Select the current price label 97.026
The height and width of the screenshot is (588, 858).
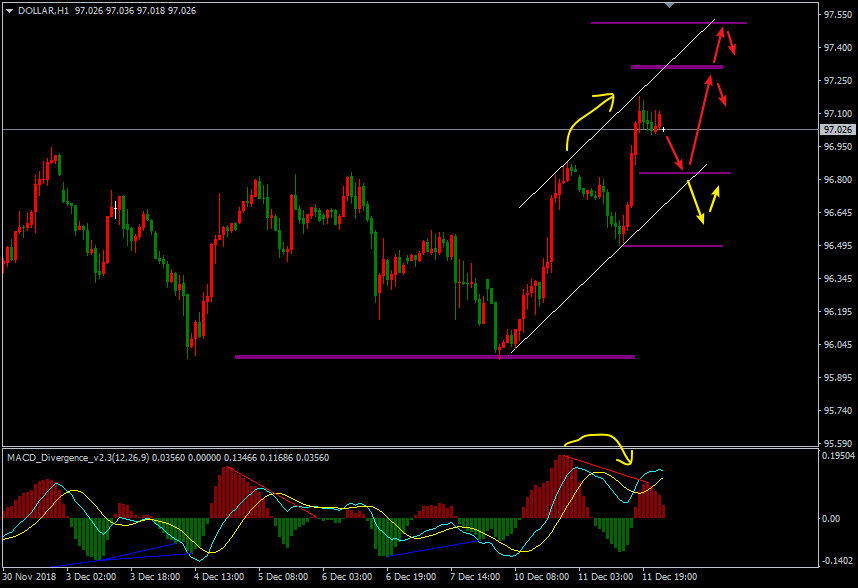(836, 130)
